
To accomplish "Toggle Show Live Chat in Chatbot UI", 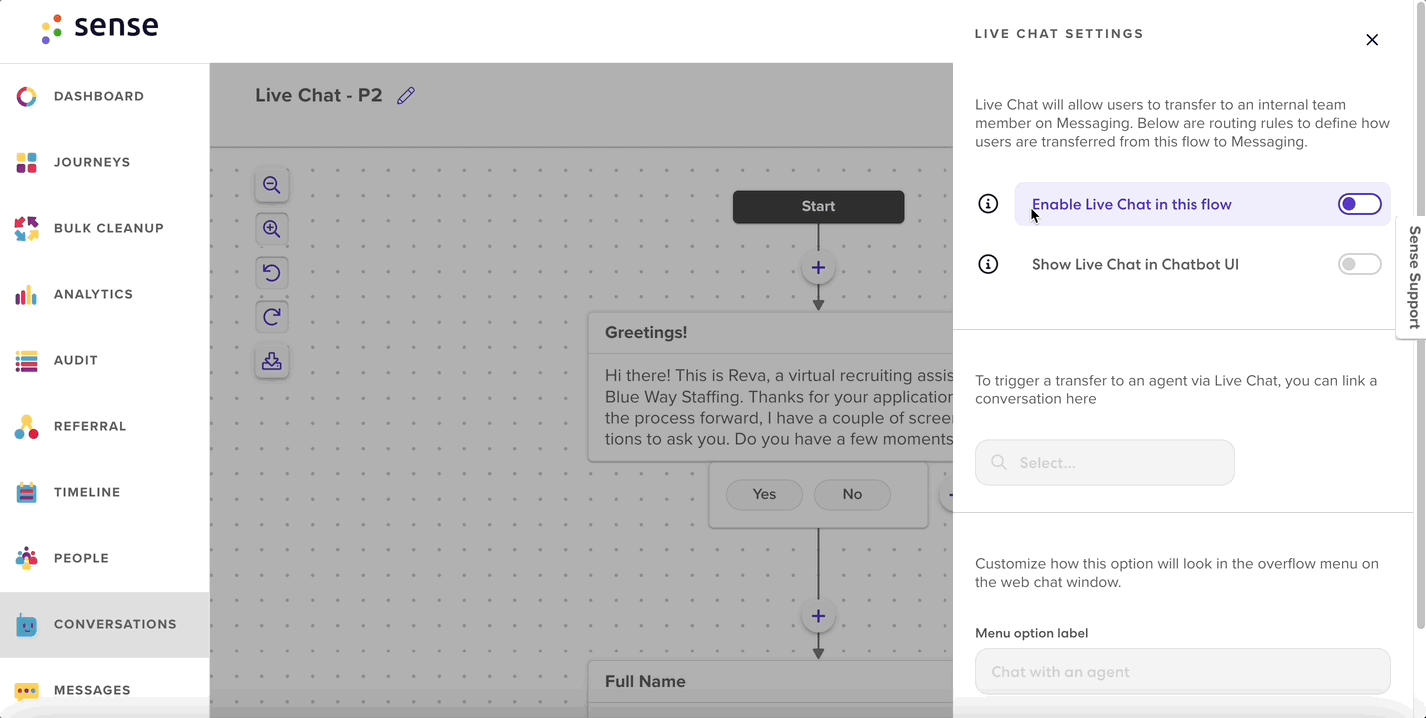I will click(1359, 264).
